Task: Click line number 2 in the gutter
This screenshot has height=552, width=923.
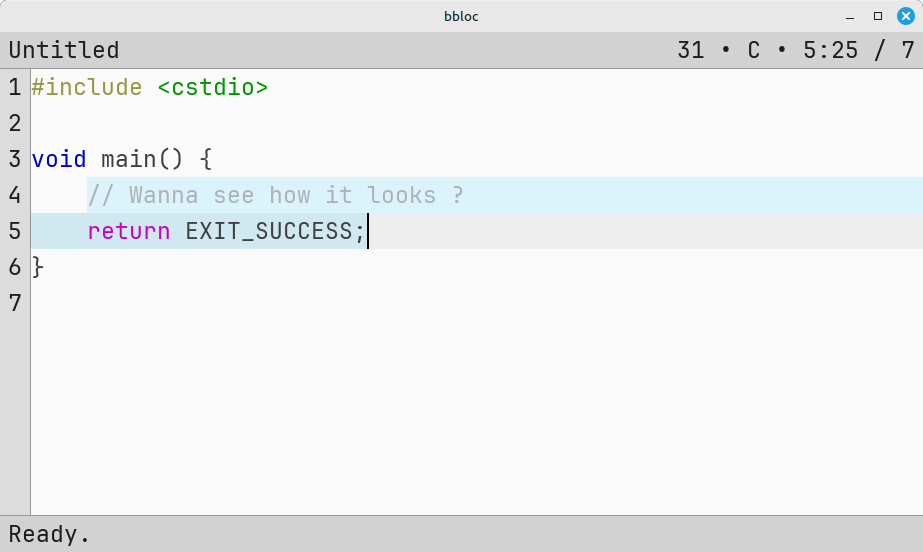Action: click(x=15, y=123)
